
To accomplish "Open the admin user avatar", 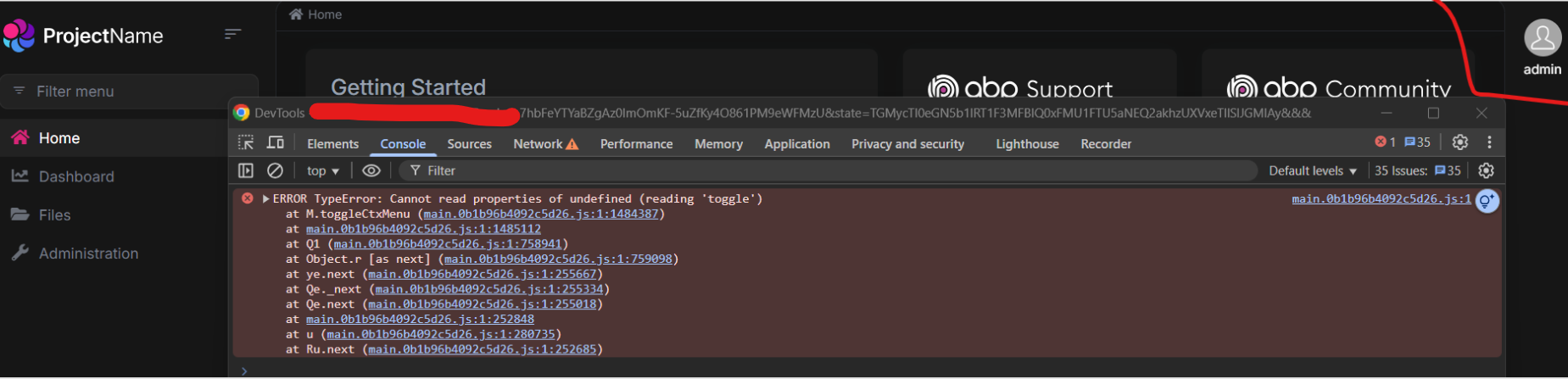I will tap(1542, 38).
